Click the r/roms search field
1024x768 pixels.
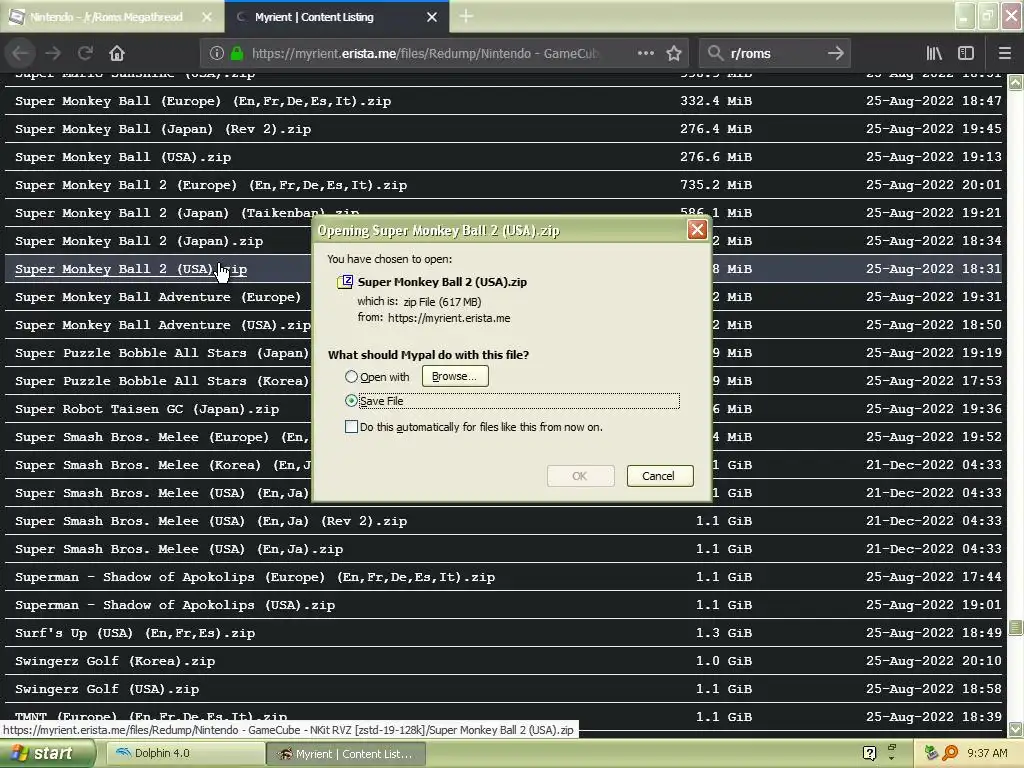(x=774, y=53)
